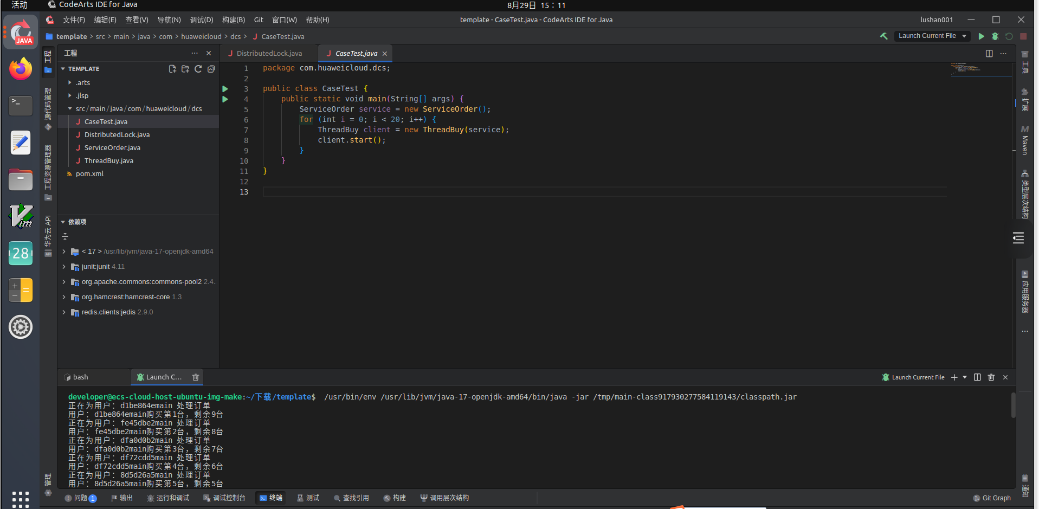1039x509 pixels.
Task: Click the green Run button in toolbar
Action: click(981, 36)
